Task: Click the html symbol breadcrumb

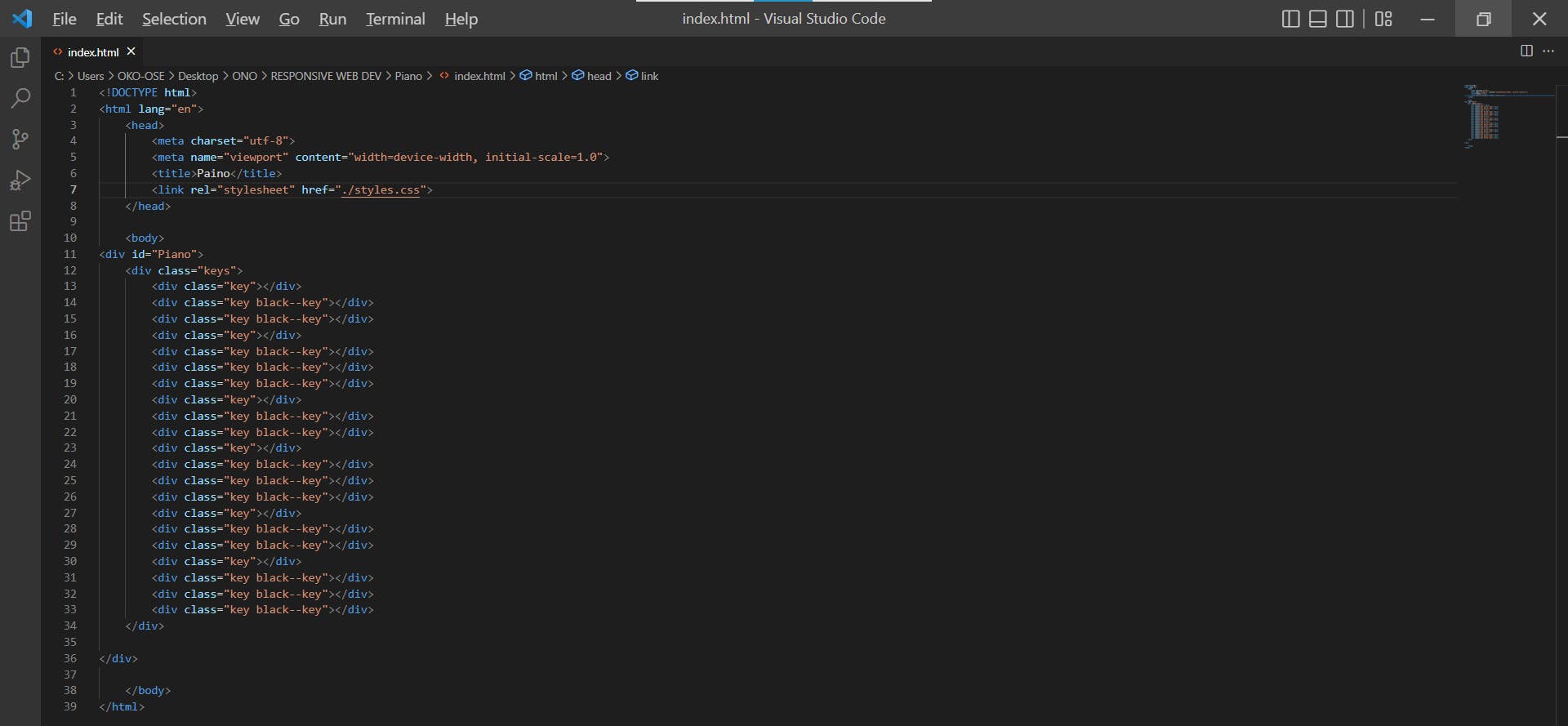Action: coord(539,76)
